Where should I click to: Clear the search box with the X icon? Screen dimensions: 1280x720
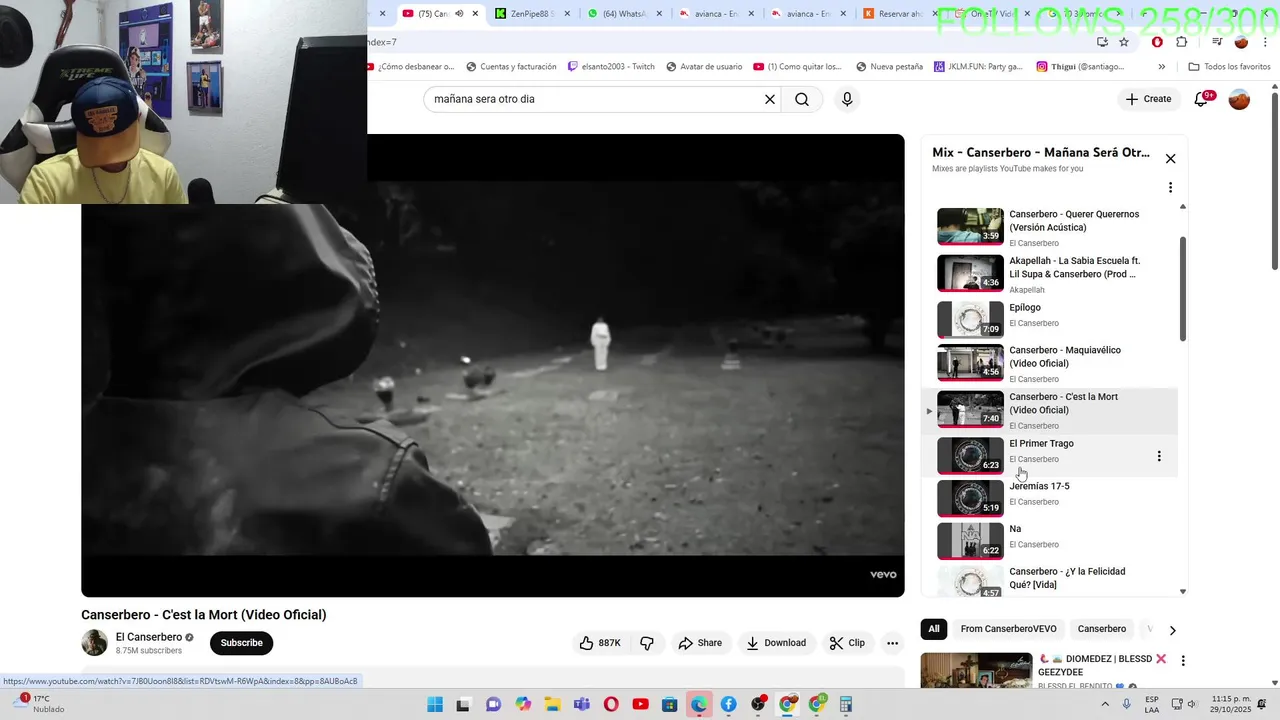pyautogui.click(x=770, y=99)
